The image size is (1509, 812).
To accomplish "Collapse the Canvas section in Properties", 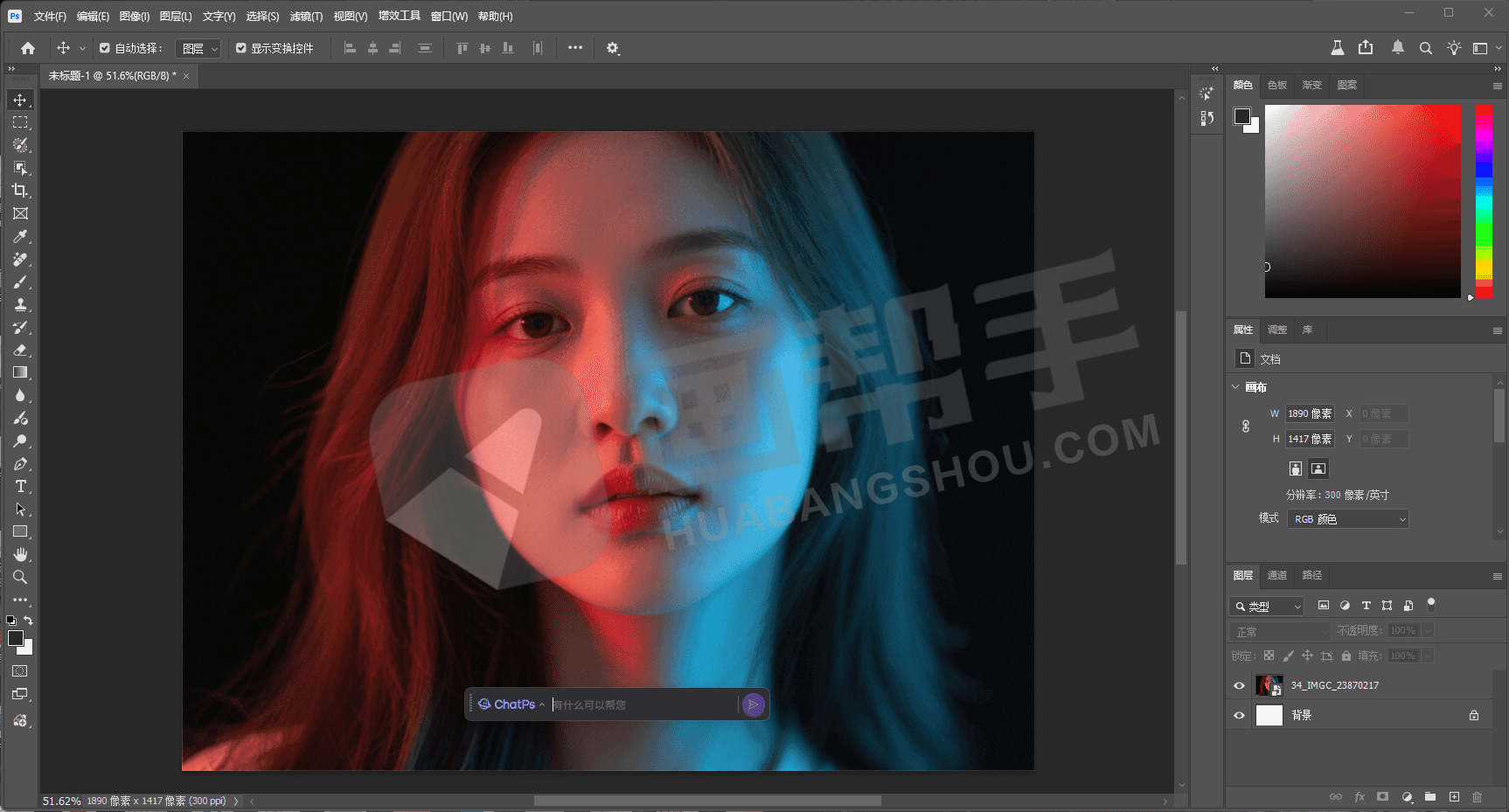I will click(1235, 387).
